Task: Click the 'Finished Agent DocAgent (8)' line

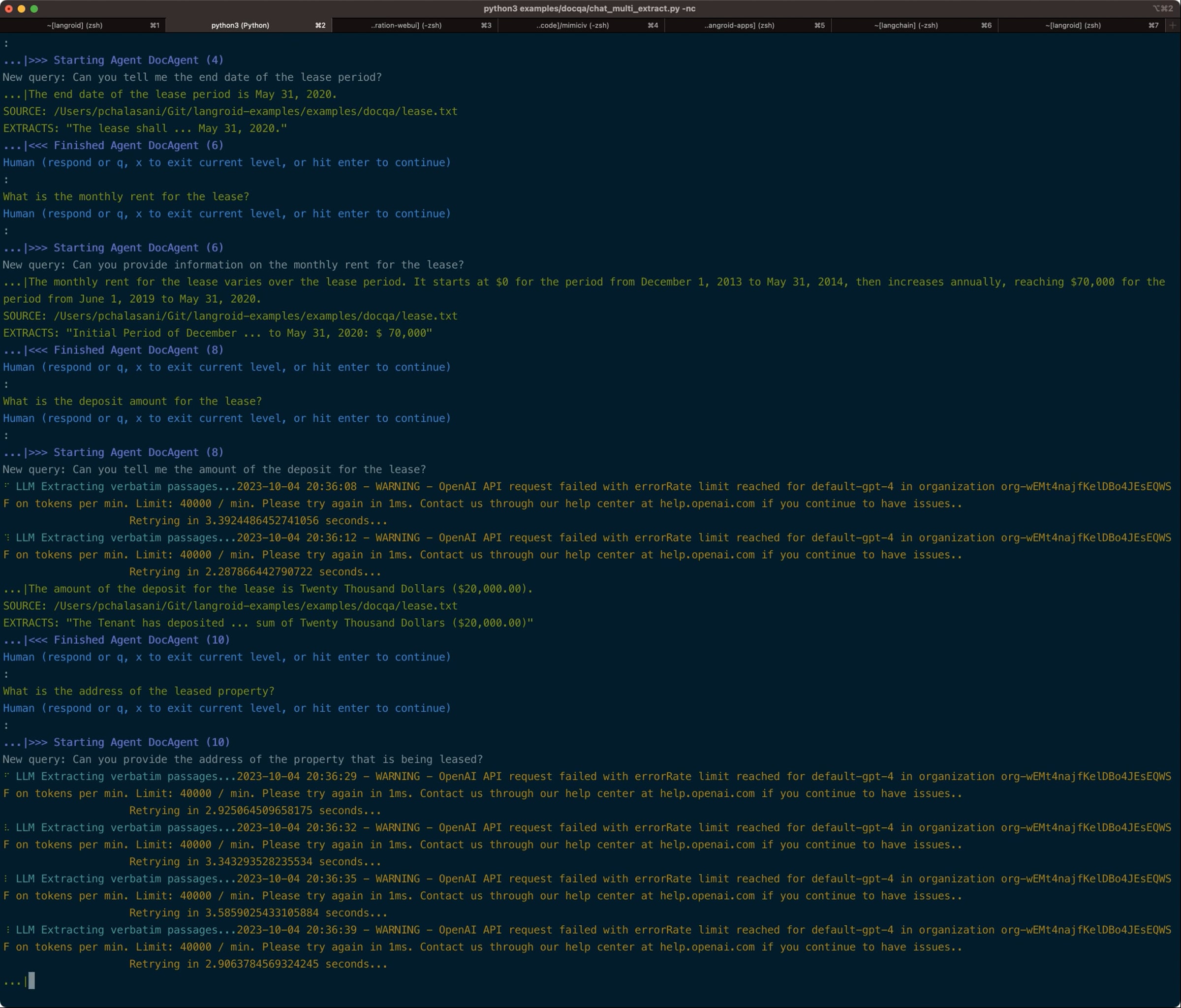Action: [114, 350]
